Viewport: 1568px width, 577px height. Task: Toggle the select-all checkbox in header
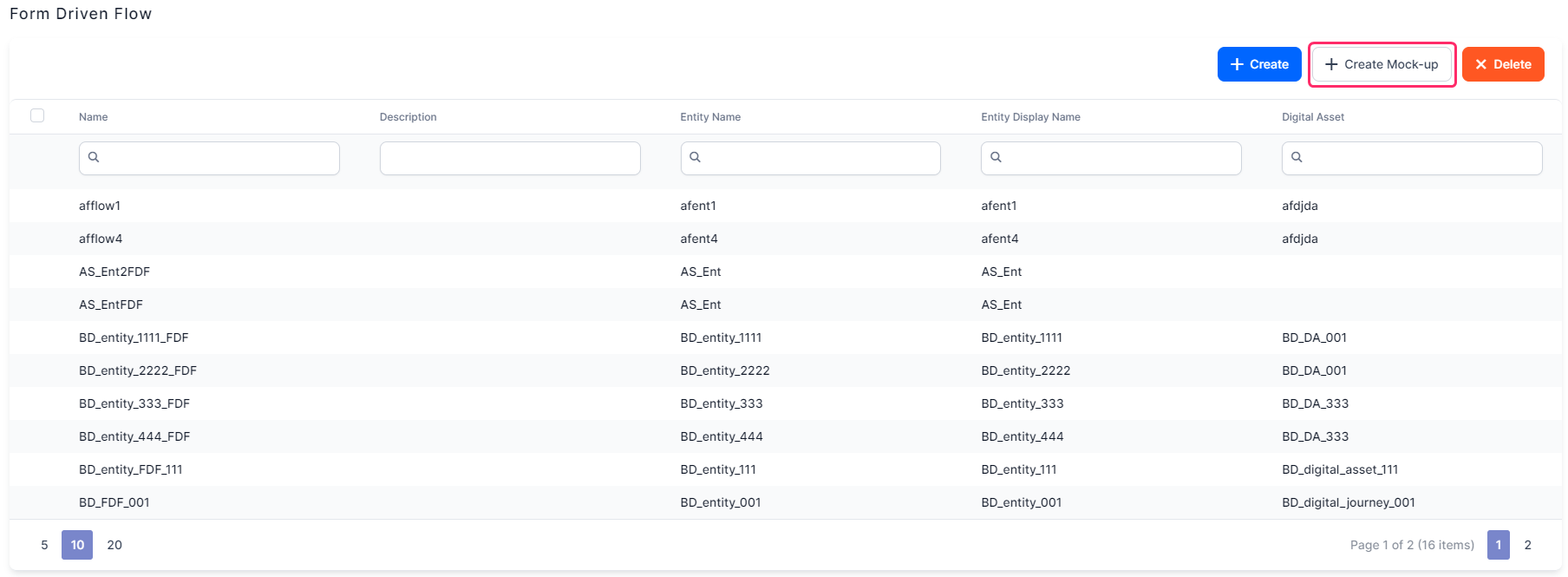37,115
